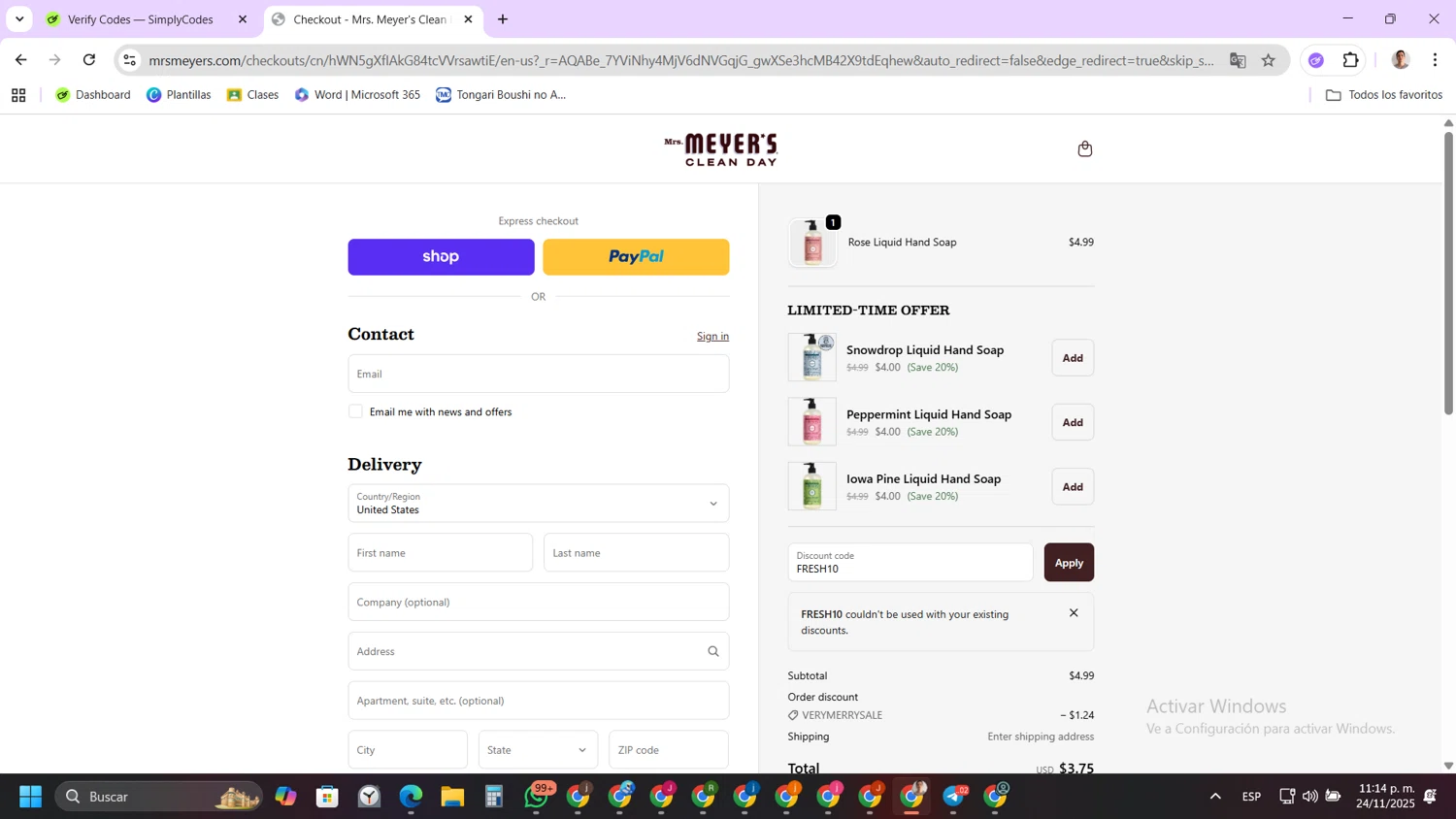Image resolution: width=1456 pixels, height=819 pixels.
Task: Open Copilot from the taskbar
Action: coord(285,797)
